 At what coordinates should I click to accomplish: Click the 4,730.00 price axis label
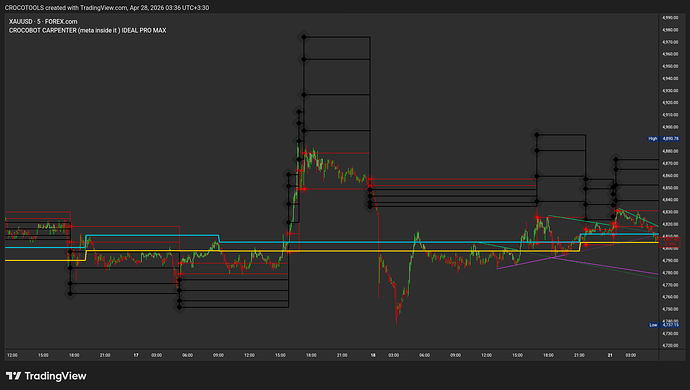pos(670,333)
